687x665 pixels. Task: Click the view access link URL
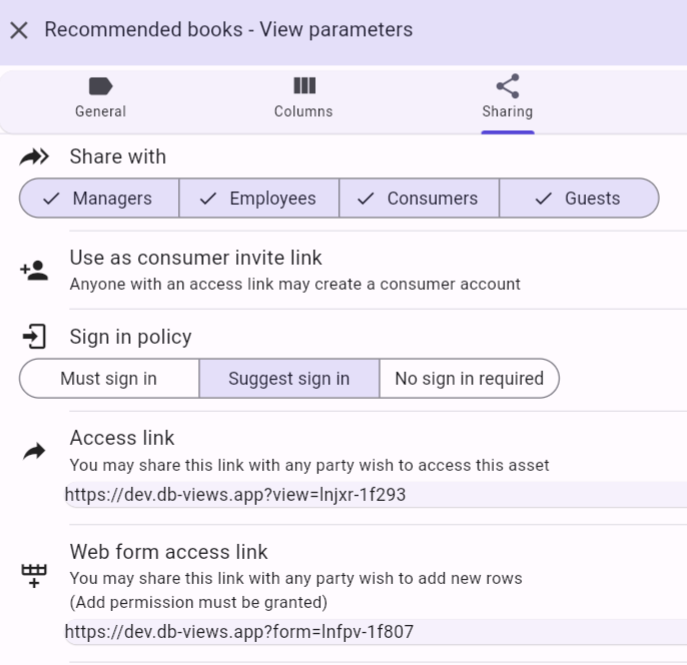235,494
